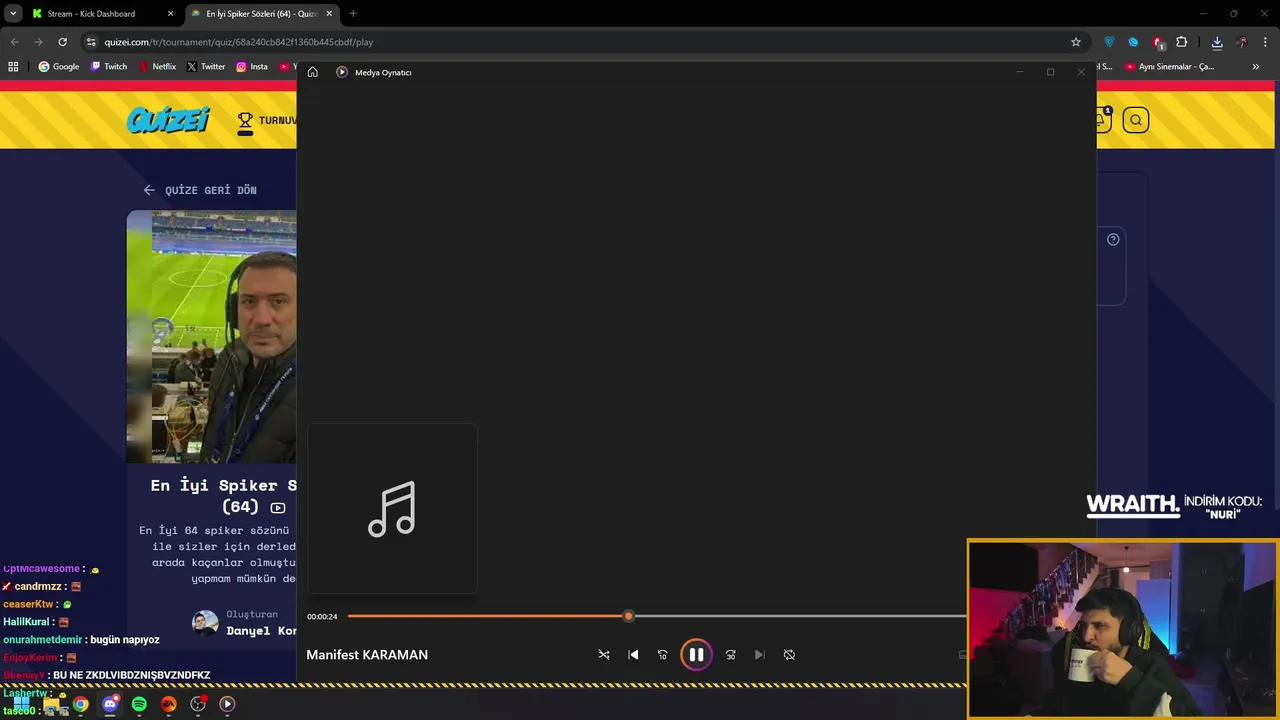Open the Insta bookmark
This screenshot has height=720, width=1280.
252,67
